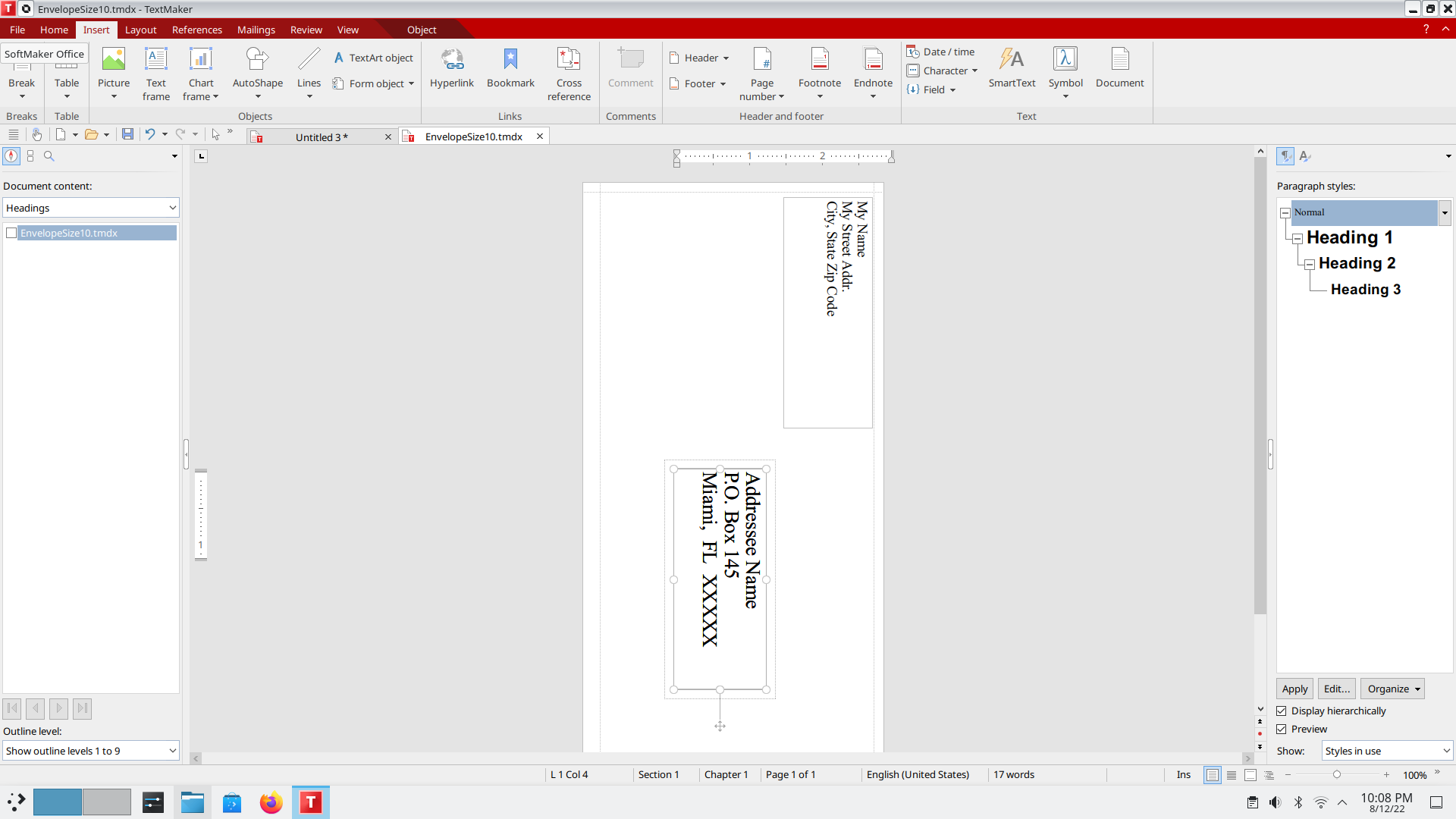Open the Headings document content dropdown

coord(91,208)
